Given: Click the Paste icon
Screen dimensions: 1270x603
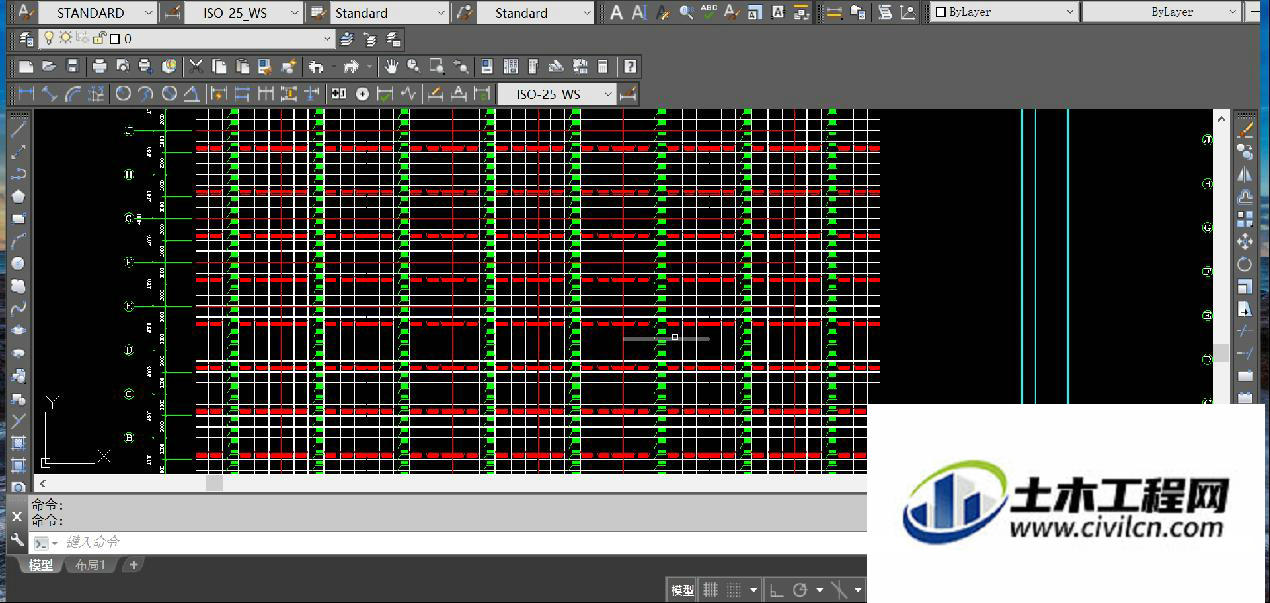Looking at the screenshot, I should (x=242, y=67).
